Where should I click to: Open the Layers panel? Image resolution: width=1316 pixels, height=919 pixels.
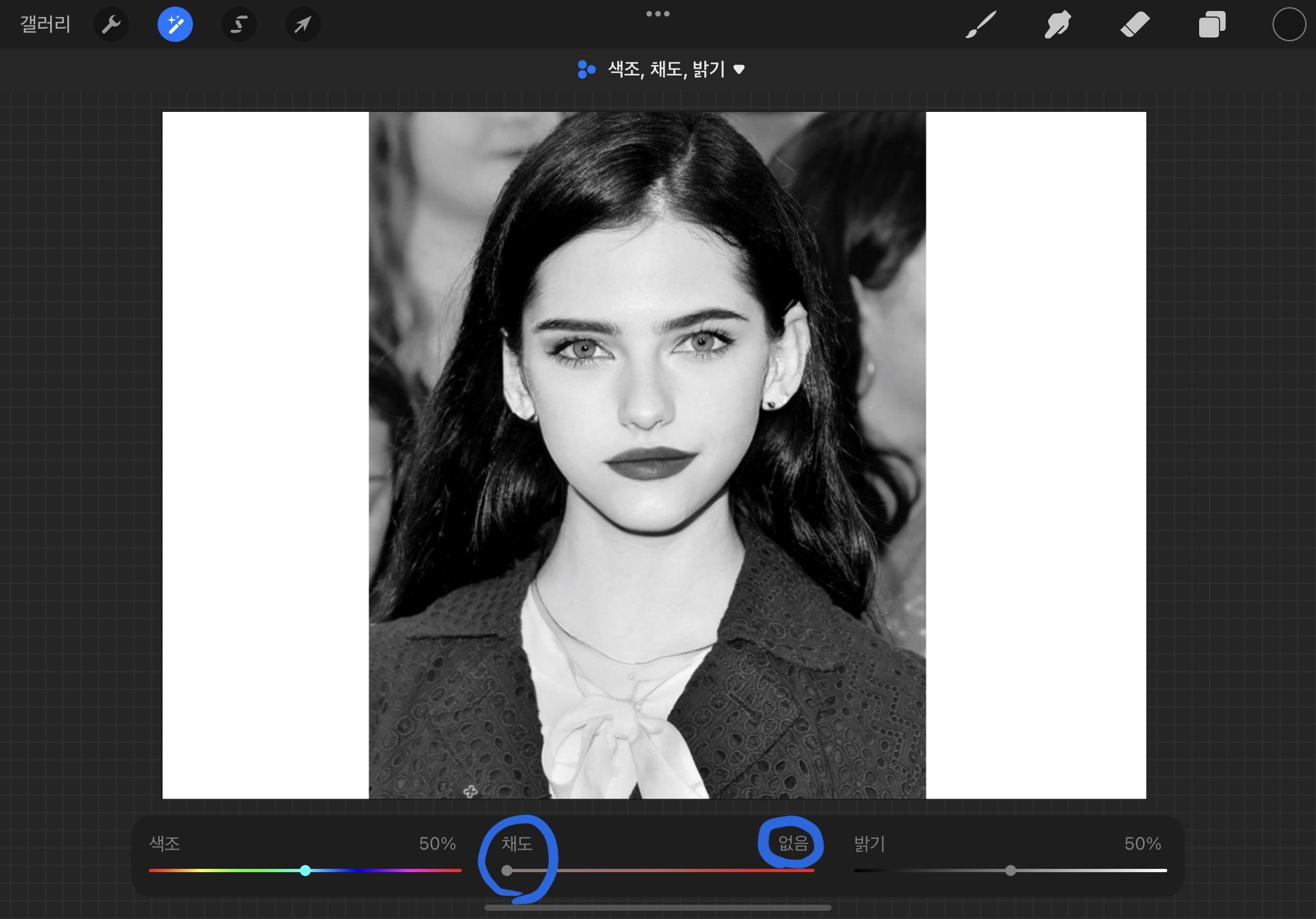[x=1212, y=25]
